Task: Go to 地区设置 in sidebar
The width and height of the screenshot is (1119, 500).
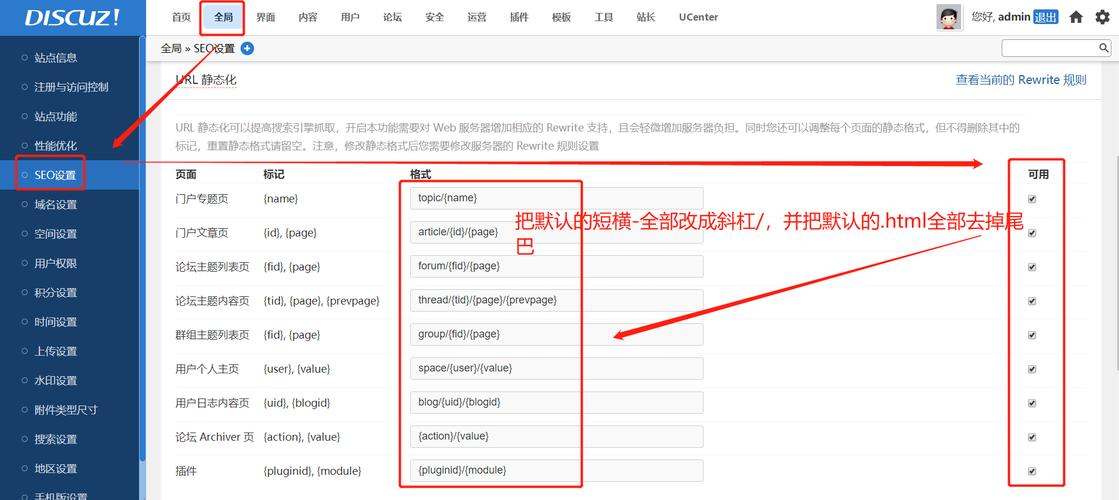Action: (56, 469)
